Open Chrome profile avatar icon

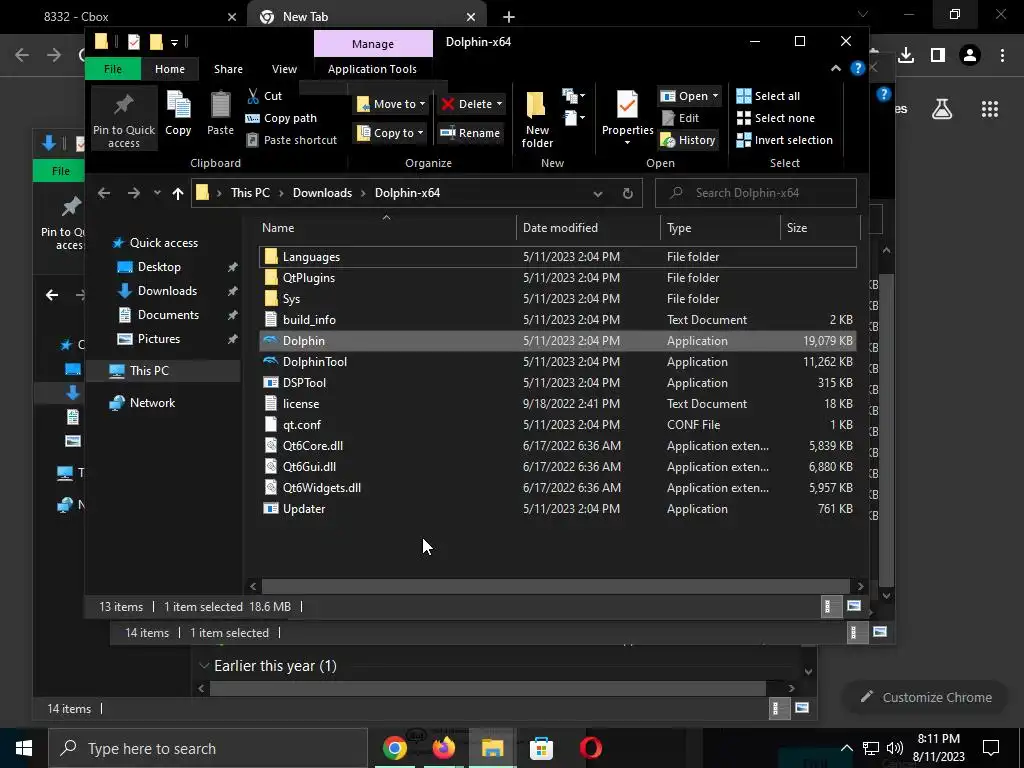point(970,56)
